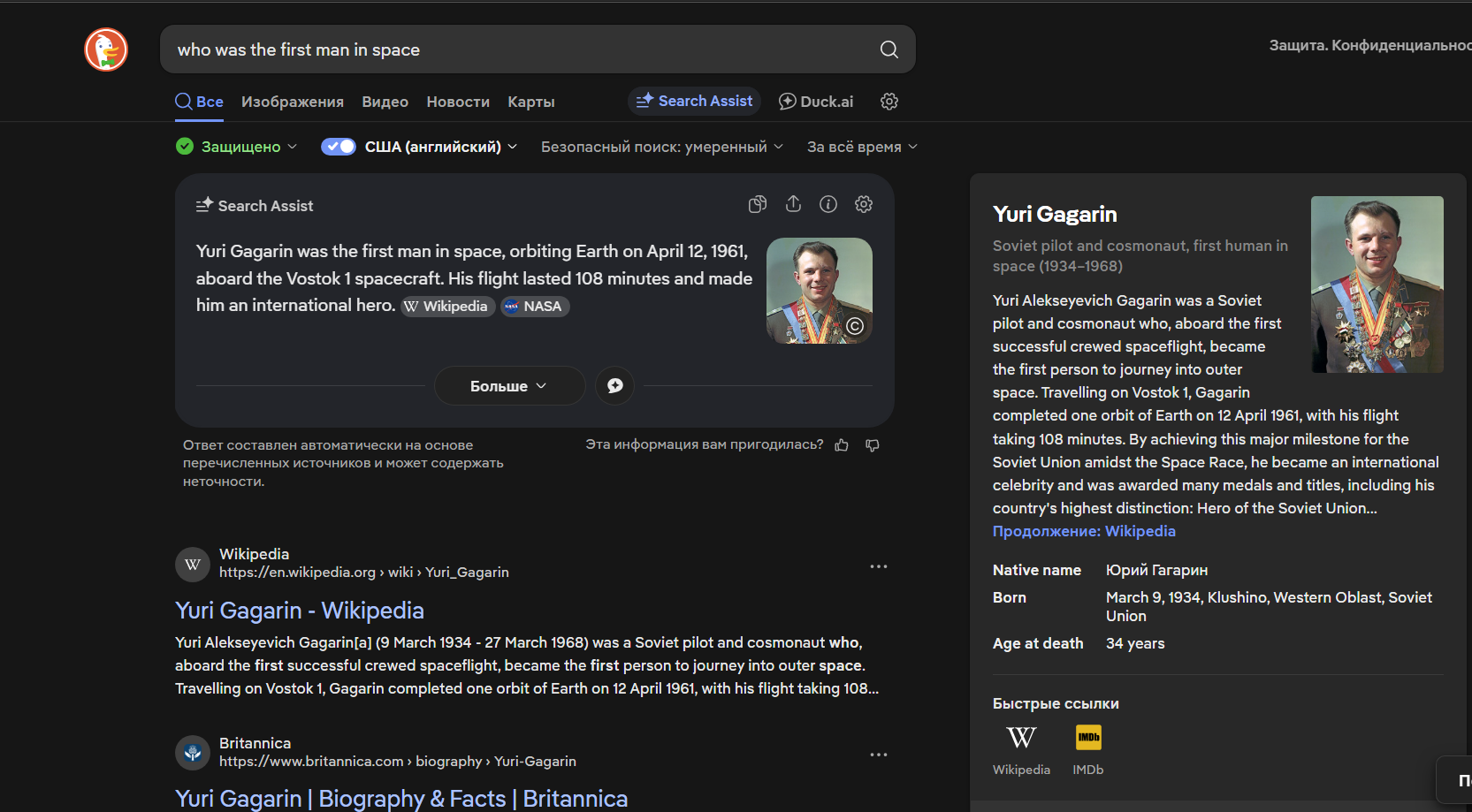Switch to the Новости tab

pos(458,102)
